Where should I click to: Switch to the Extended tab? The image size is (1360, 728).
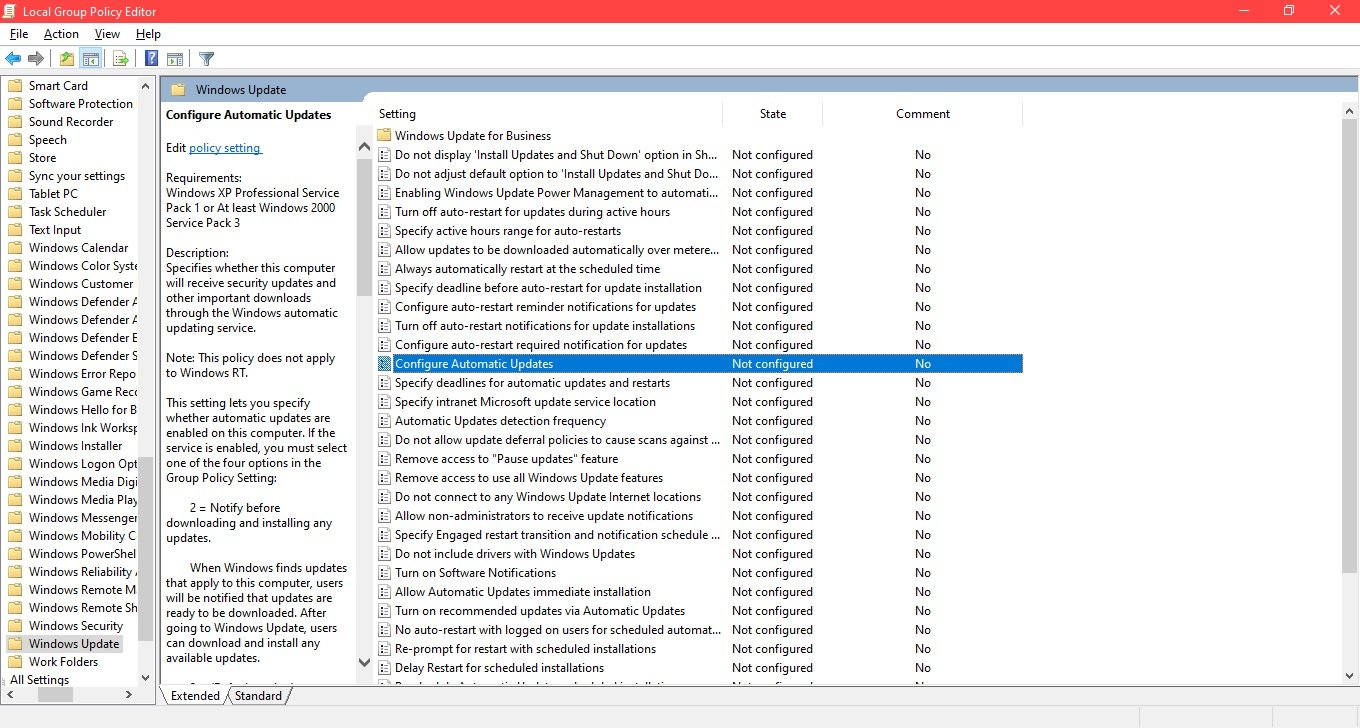[x=195, y=696]
